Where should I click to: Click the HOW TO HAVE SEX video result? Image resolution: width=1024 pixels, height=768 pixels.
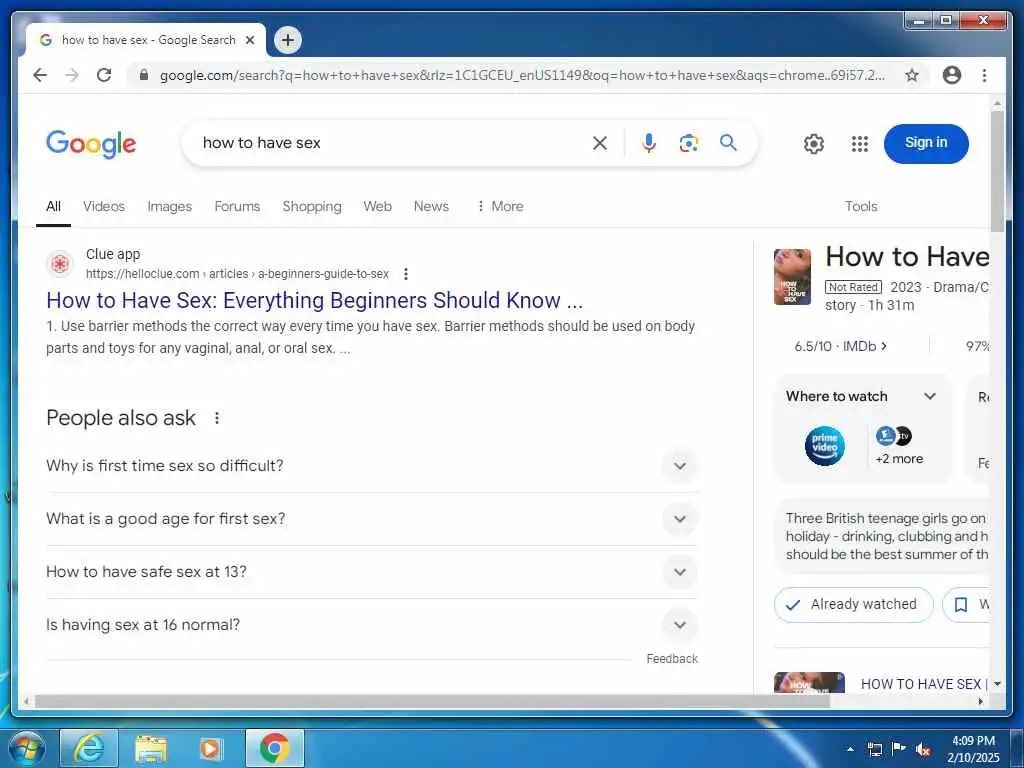click(923, 684)
